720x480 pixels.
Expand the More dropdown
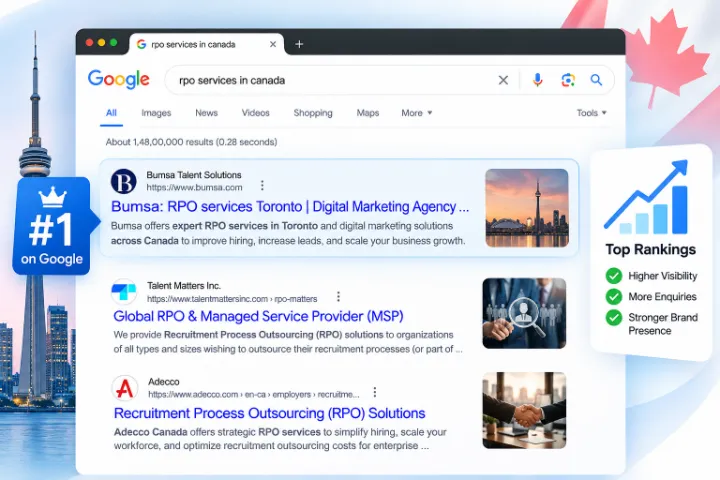pyautogui.click(x=416, y=113)
